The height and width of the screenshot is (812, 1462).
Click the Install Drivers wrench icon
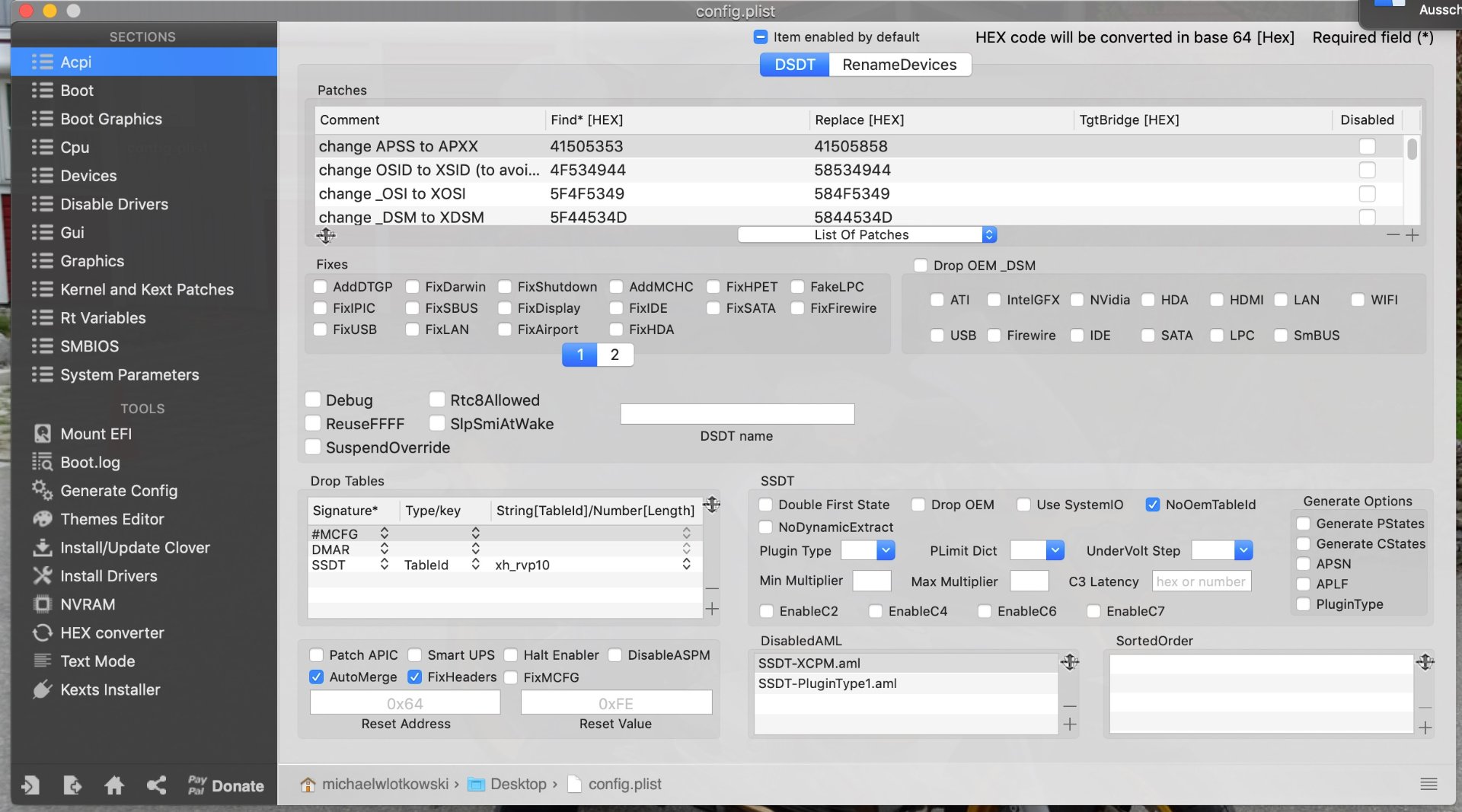click(x=43, y=576)
